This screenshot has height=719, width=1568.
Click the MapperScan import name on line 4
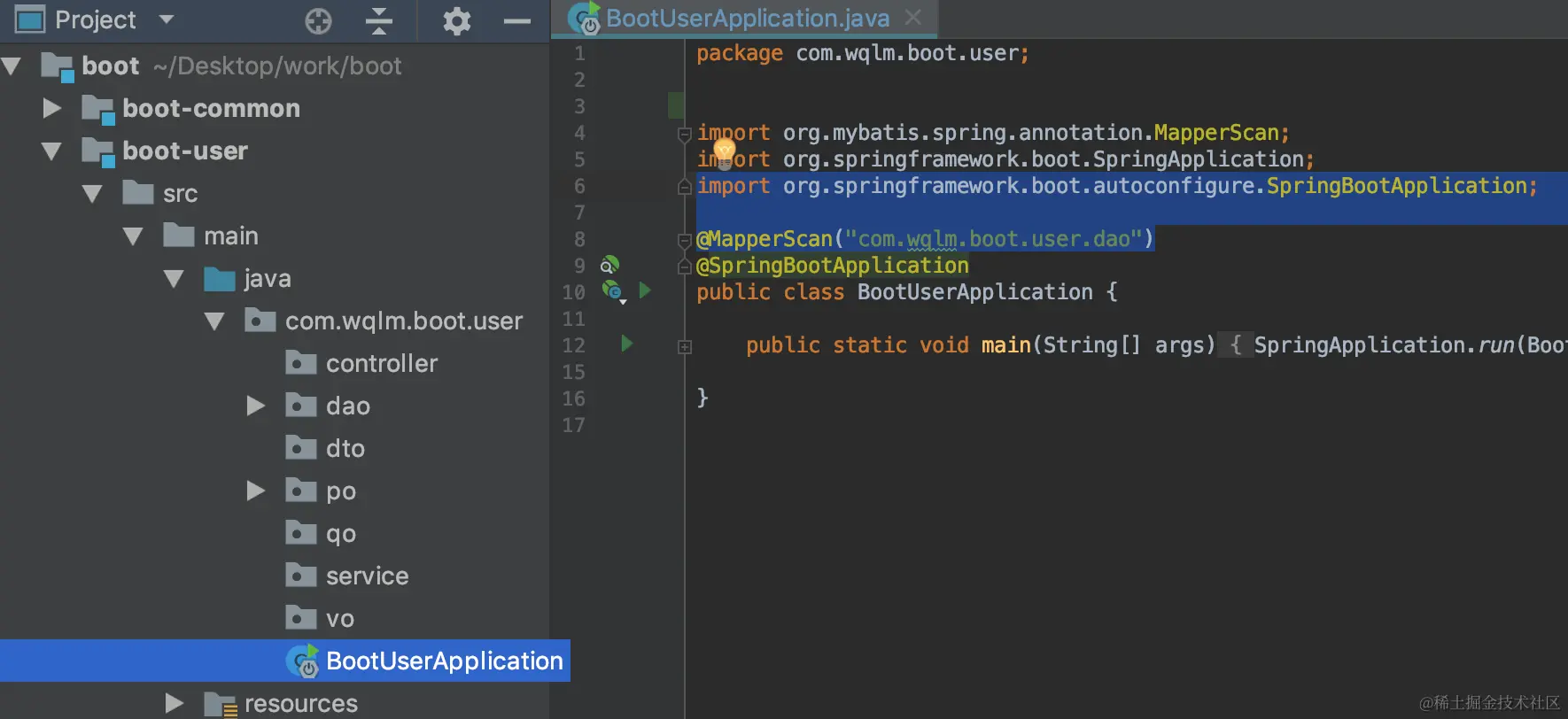1216,133
